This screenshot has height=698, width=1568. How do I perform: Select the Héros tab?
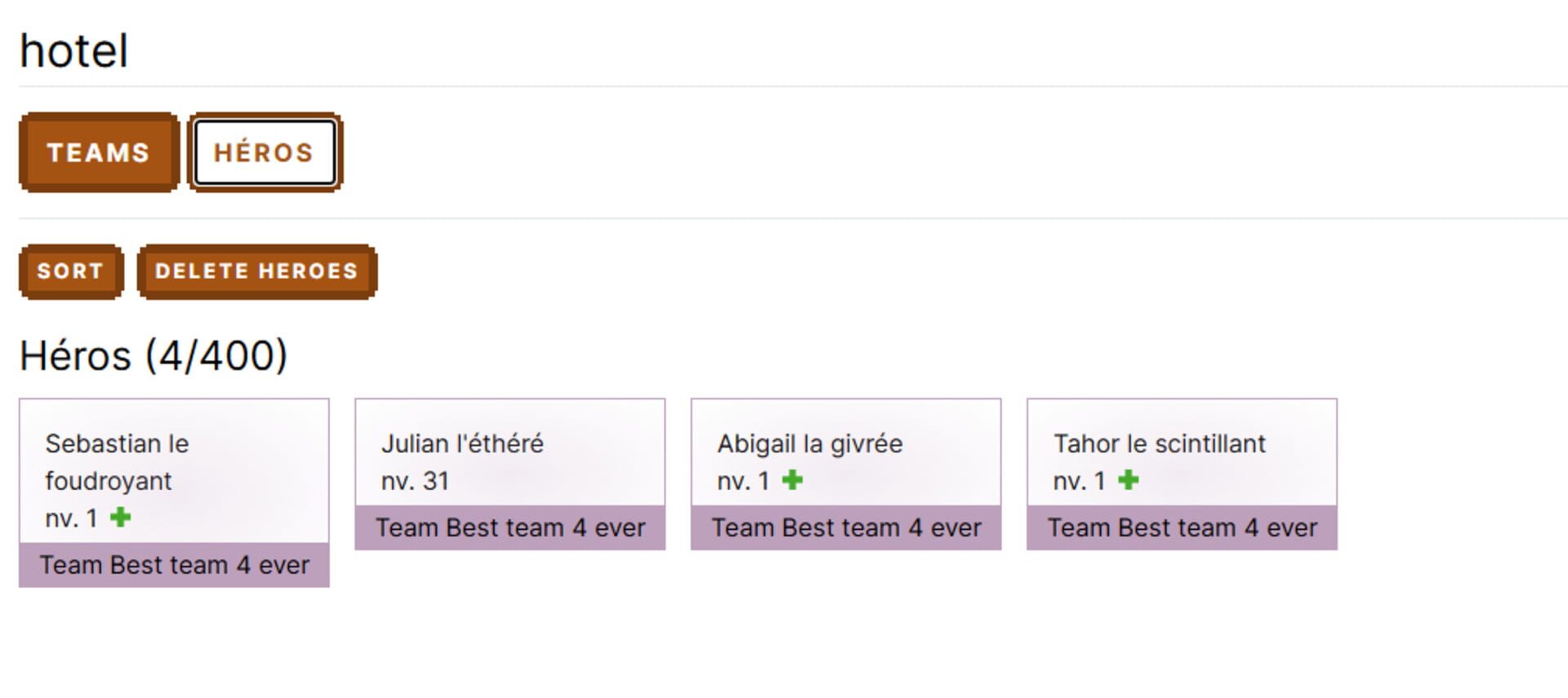pos(265,153)
